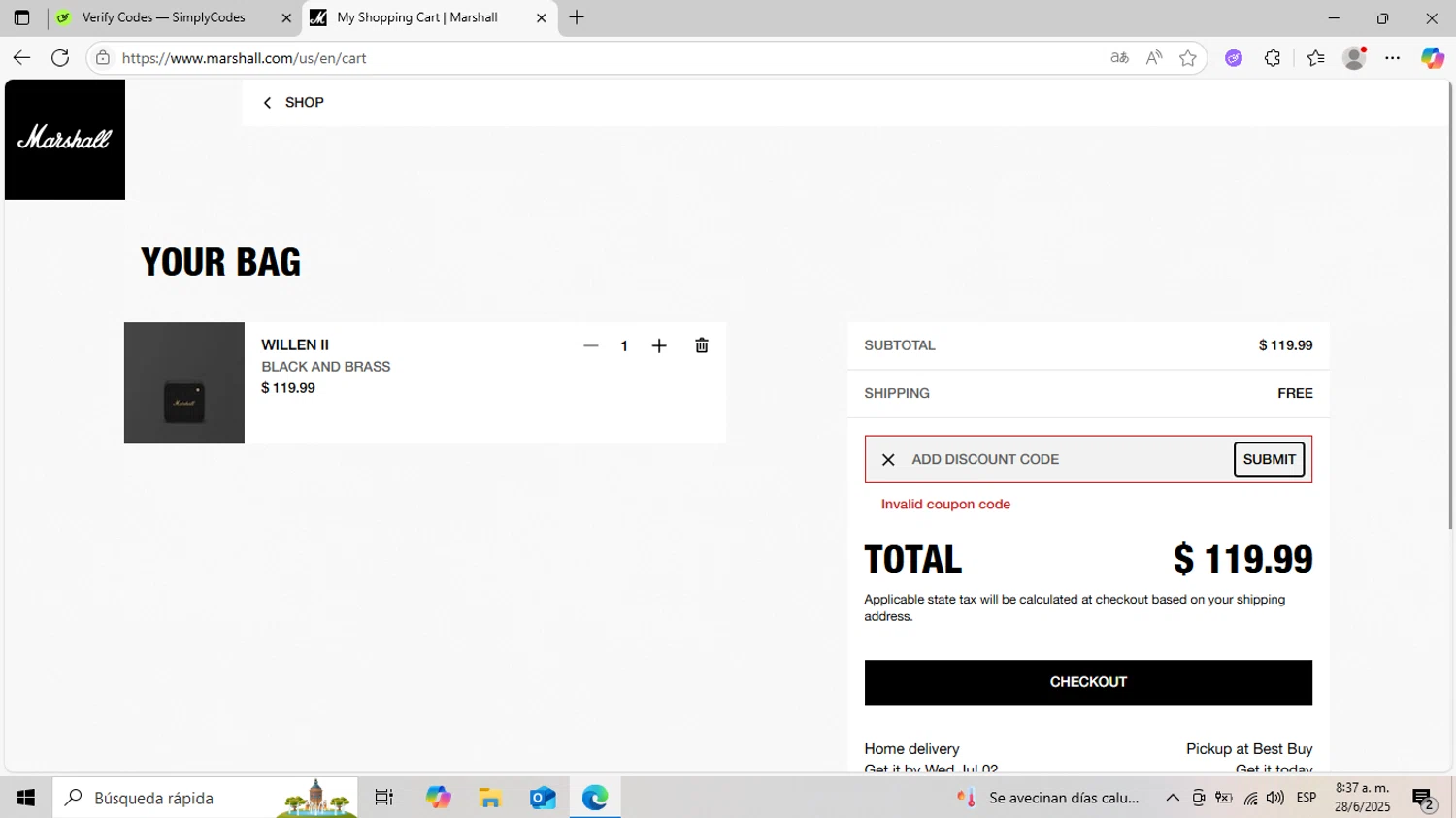Screen dimensions: 1456x818
Task: Close the Verify Codes tab
Action: [286, 17]
